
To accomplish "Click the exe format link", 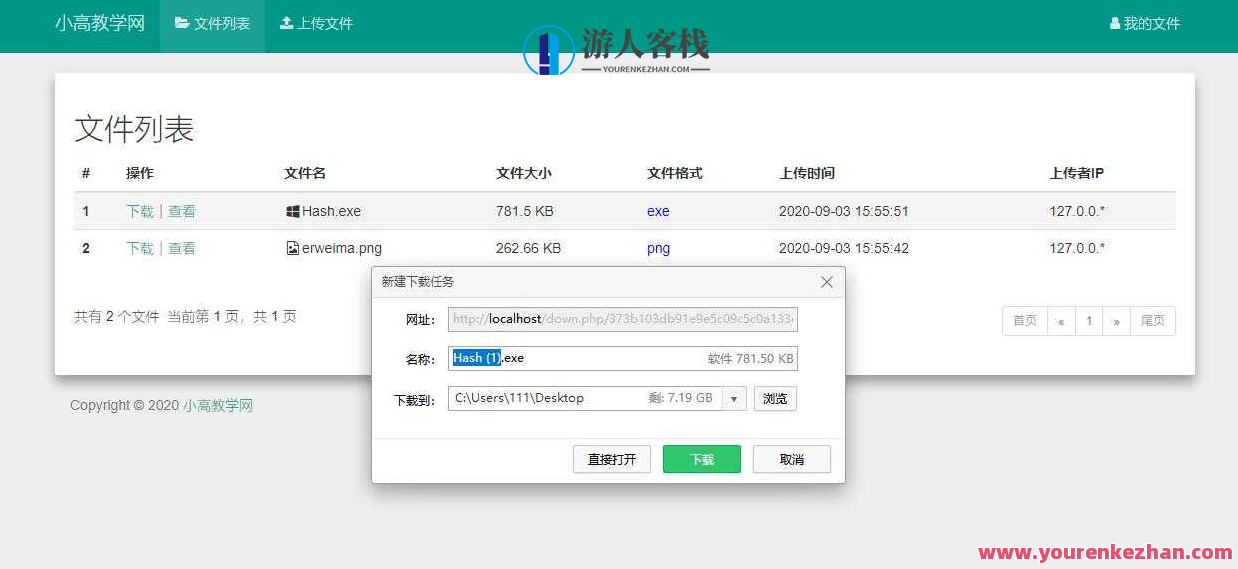I will [658, 211].
